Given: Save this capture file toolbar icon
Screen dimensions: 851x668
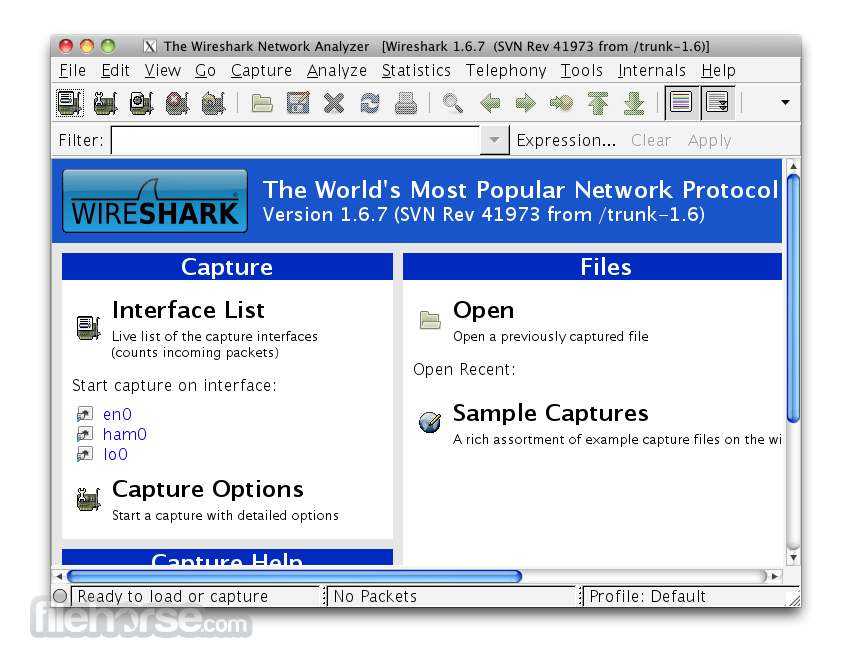Looking at the screenshot, I should tap(298, 103).
